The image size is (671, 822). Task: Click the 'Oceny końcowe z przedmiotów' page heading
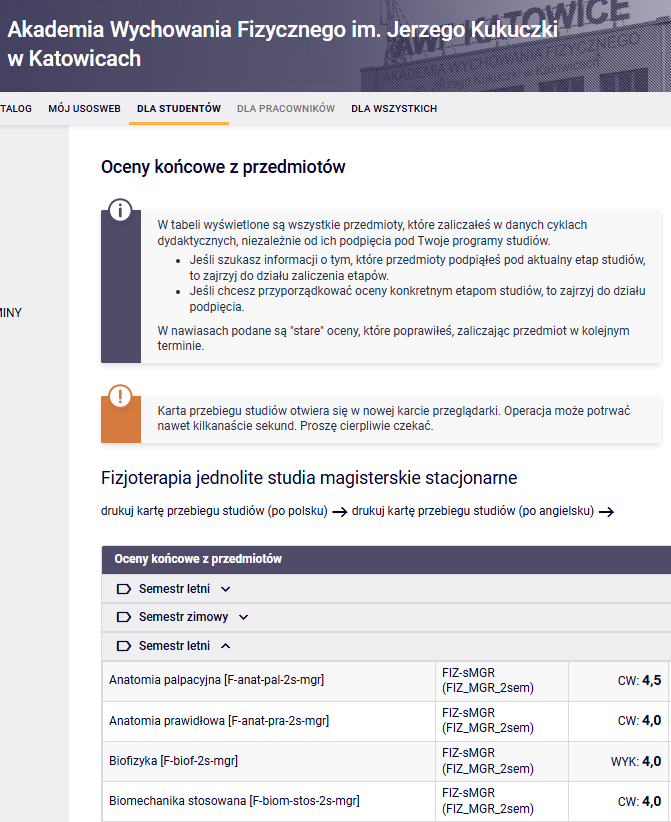223,167
